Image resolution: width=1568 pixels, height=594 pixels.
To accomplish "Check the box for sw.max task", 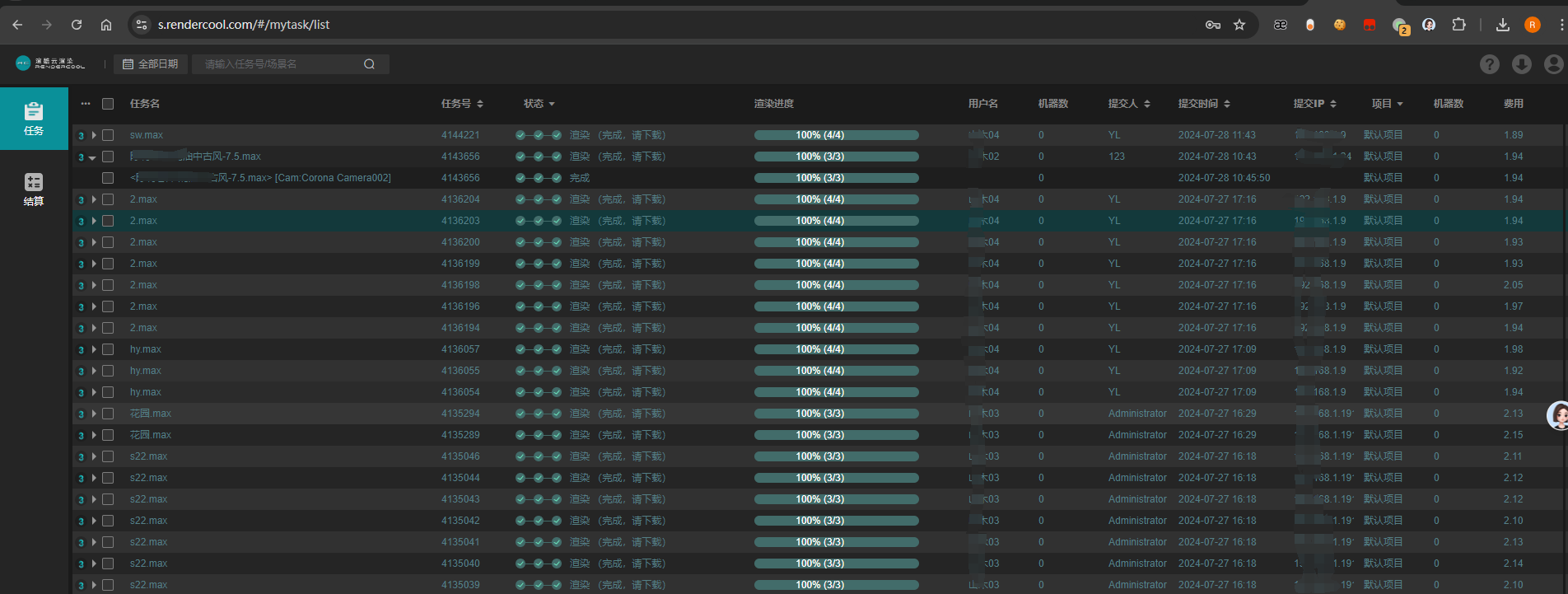I will click(x=108, y=135).
